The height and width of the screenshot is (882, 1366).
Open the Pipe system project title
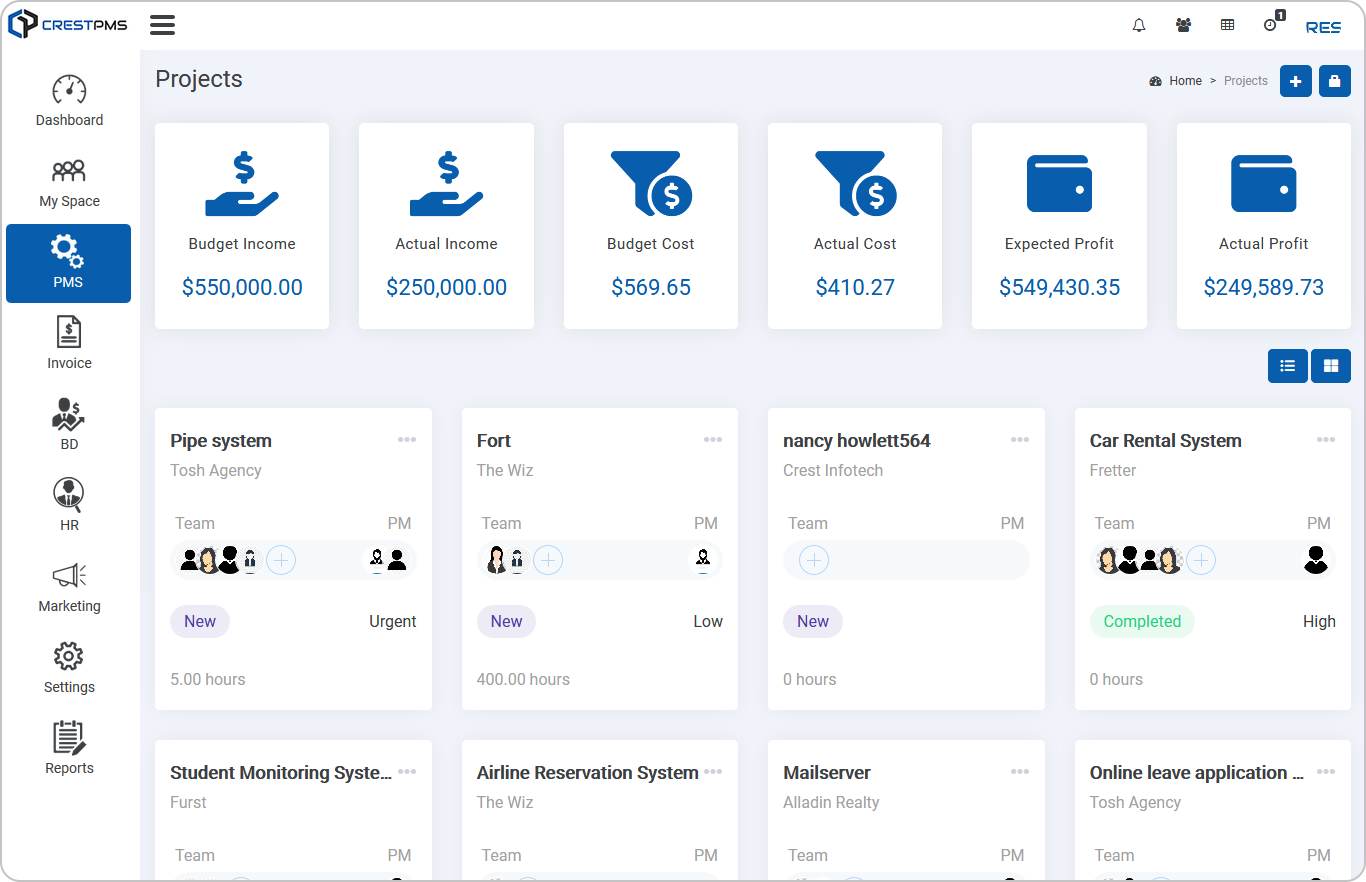click(x=221, y=441)
